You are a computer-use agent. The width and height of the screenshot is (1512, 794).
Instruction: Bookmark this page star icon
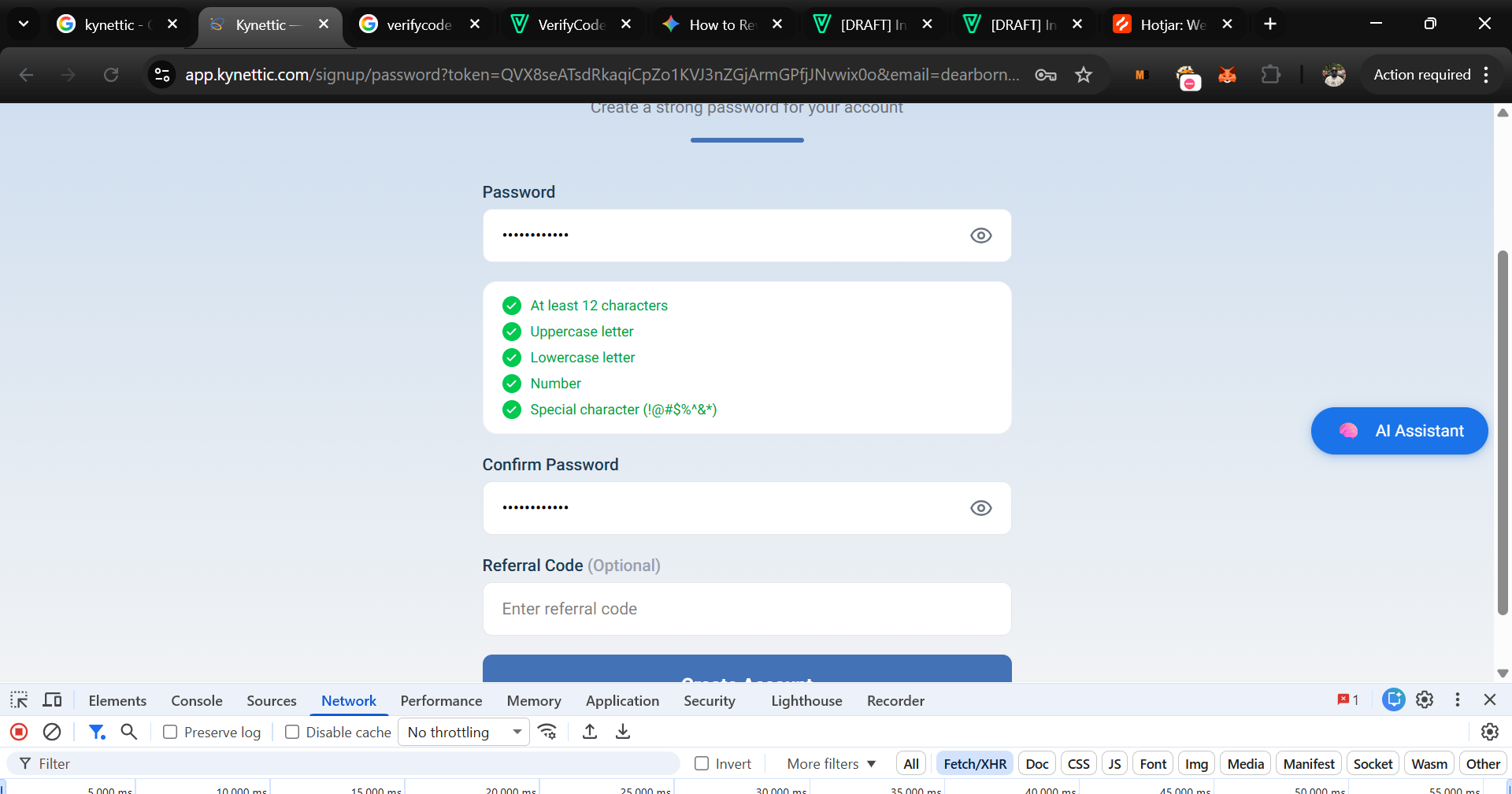point(1084,75)
